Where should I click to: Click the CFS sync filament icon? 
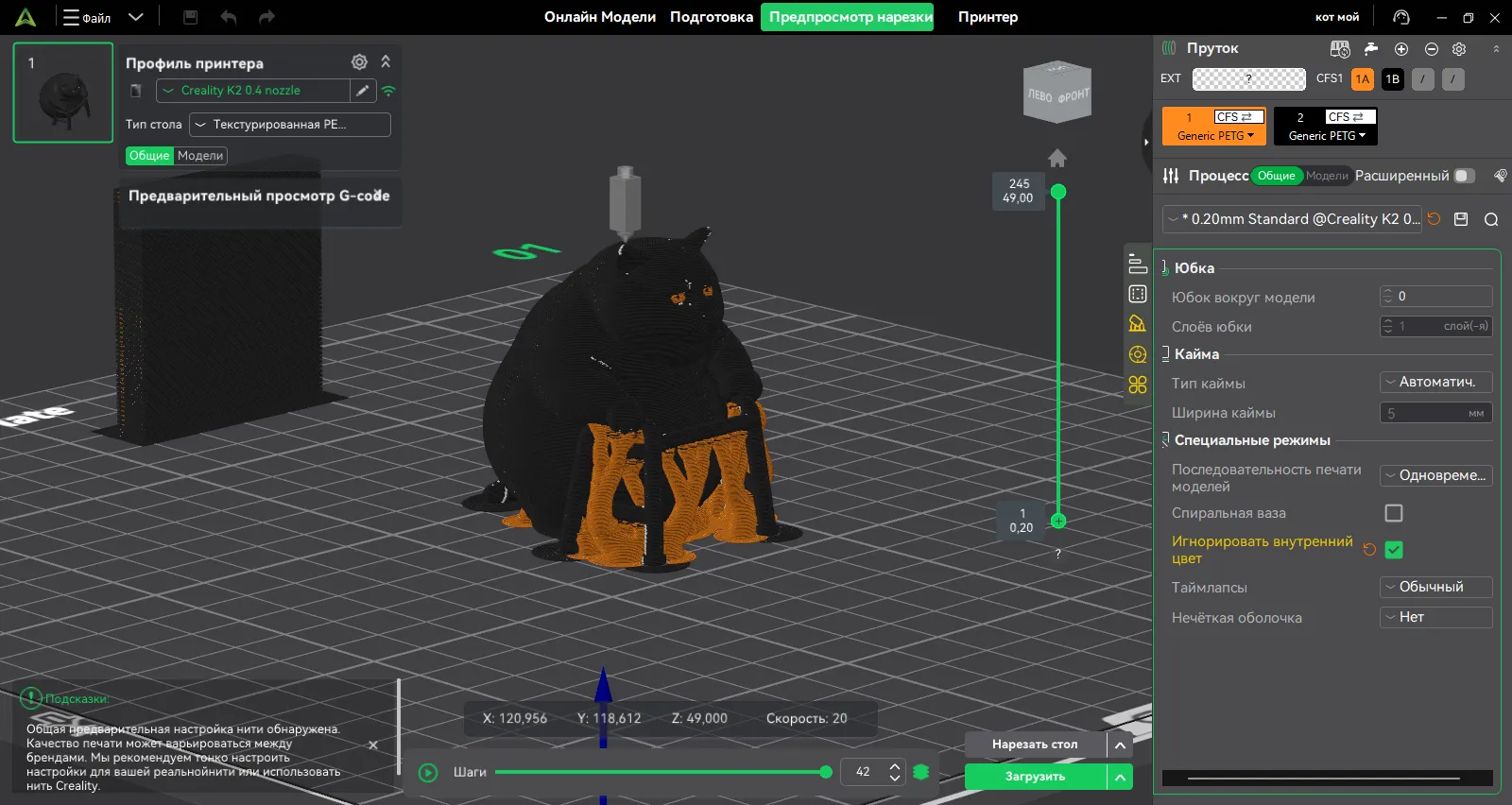point(1340,48)
